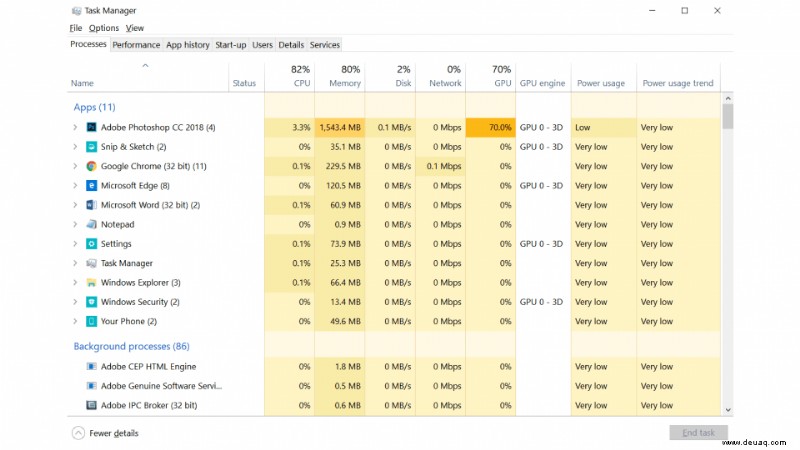Image resolution: width=800 pixels, height=450 pixels.
Task: Click the Microsoft Word process icon
Action: (x=91, y=205)
